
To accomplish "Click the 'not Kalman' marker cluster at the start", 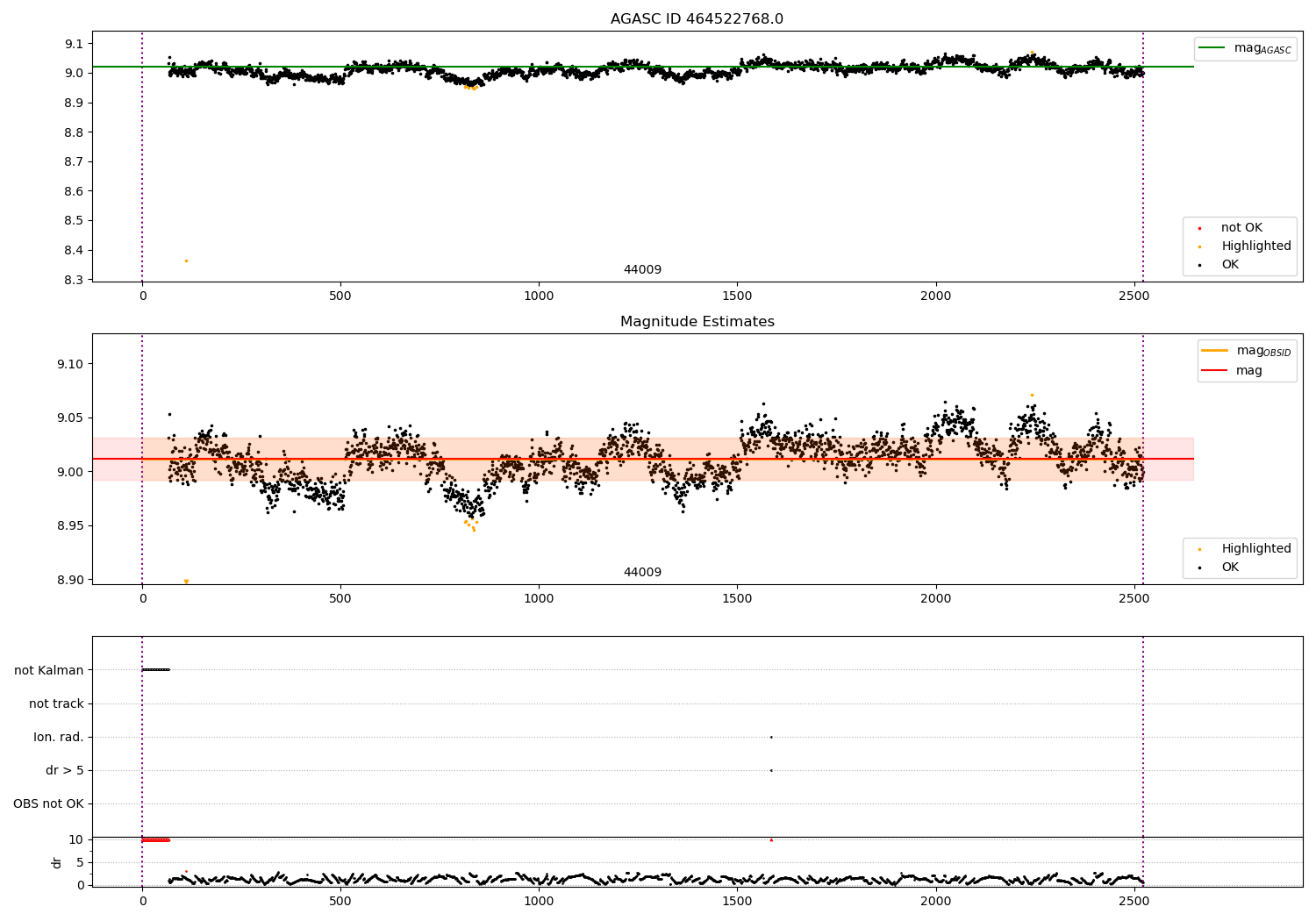I will pos(155,670).
